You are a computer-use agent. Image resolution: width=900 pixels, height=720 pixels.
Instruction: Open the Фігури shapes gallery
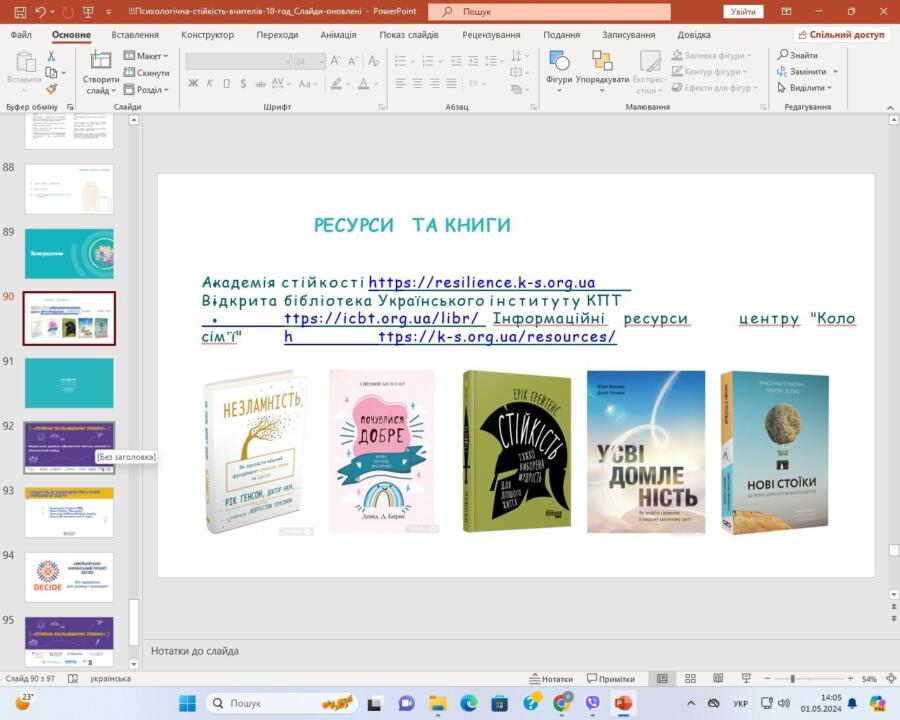pyautogui.click(x=559, y=72)
